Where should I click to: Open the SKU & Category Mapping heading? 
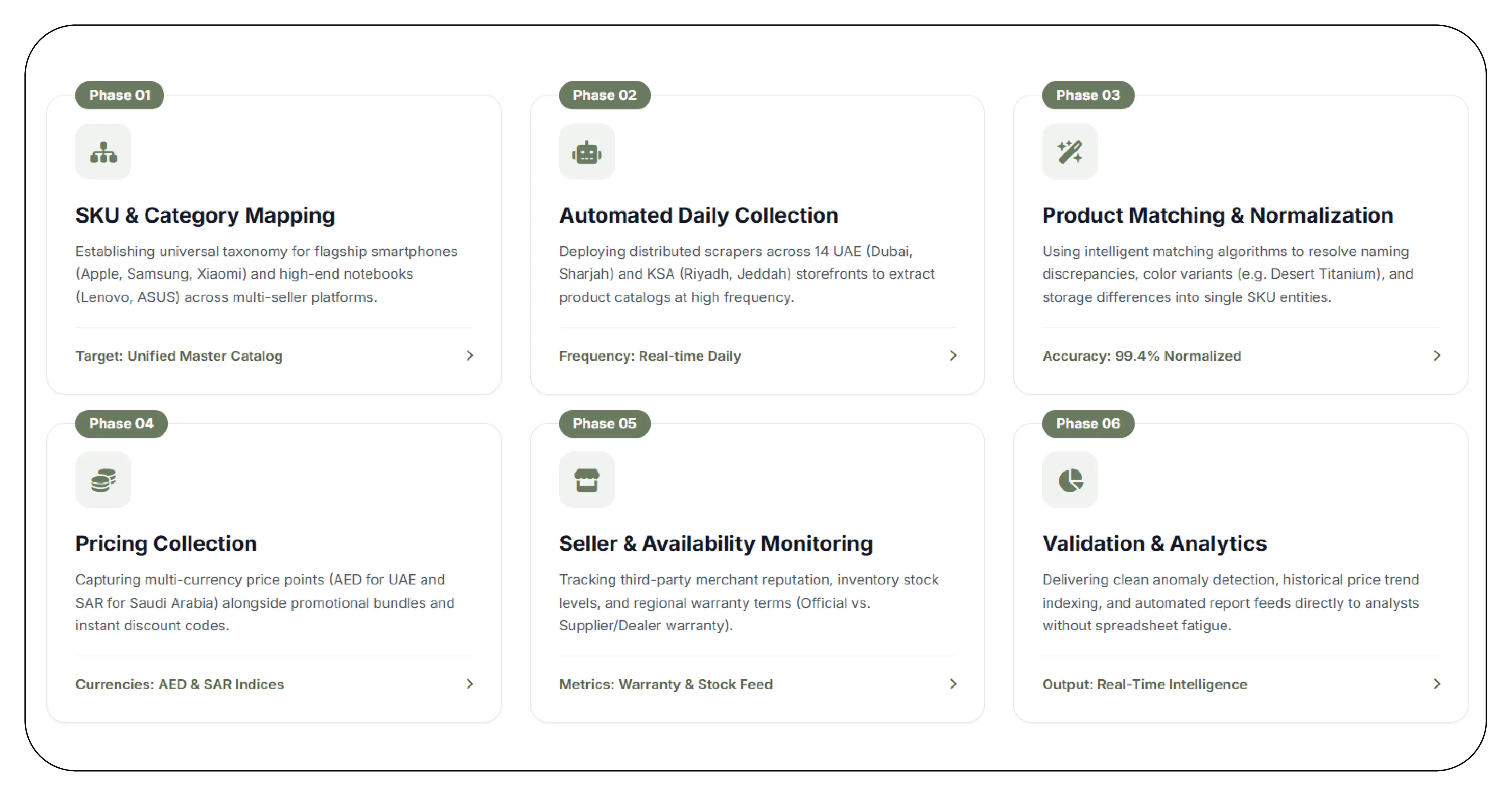[205, 215]
